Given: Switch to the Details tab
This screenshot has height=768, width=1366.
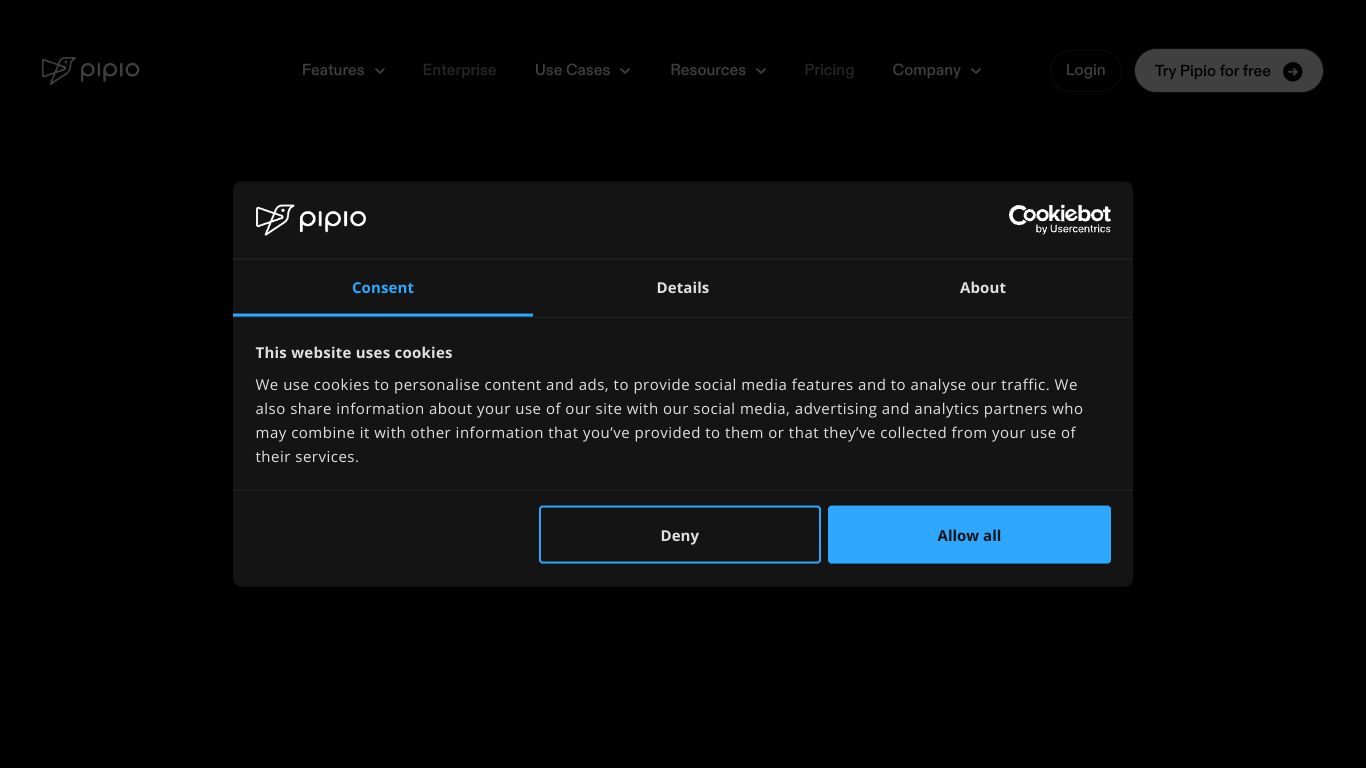Looking at the screenshot, I should 683,288.
